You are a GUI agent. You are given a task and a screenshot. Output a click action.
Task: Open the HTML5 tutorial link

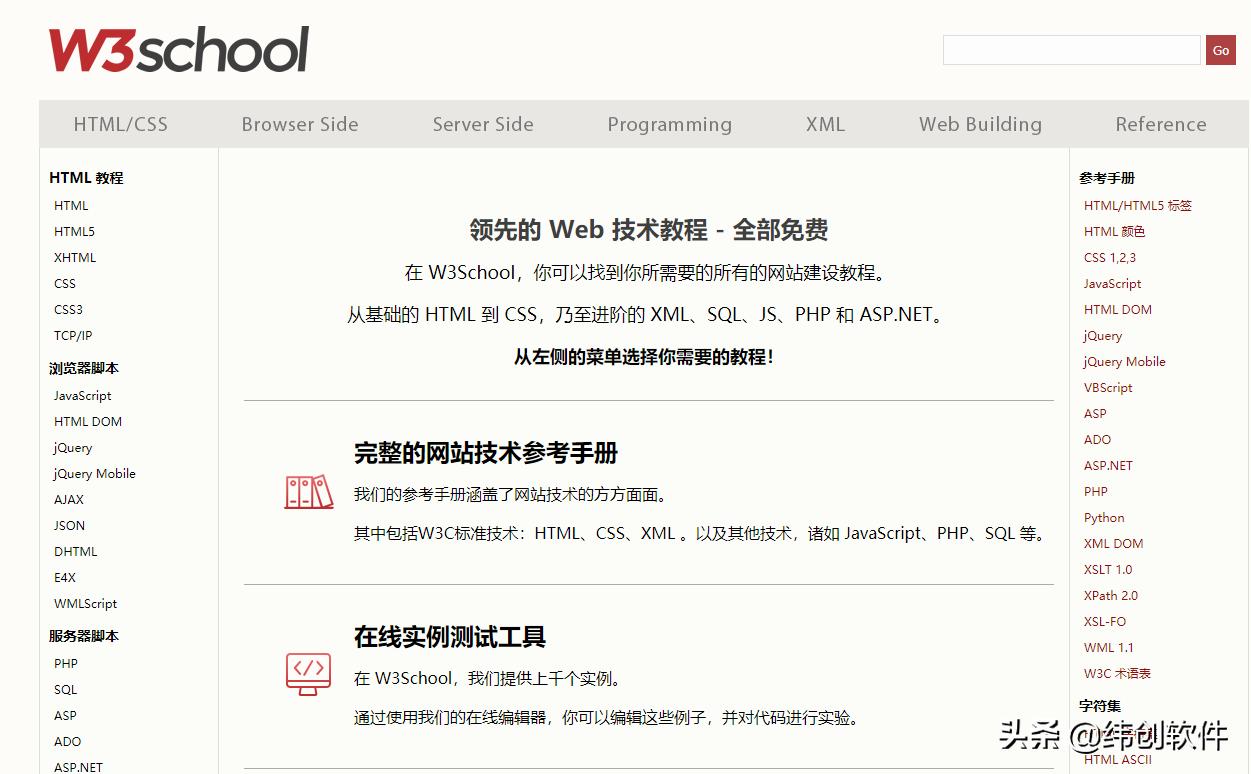pos(74,231)
